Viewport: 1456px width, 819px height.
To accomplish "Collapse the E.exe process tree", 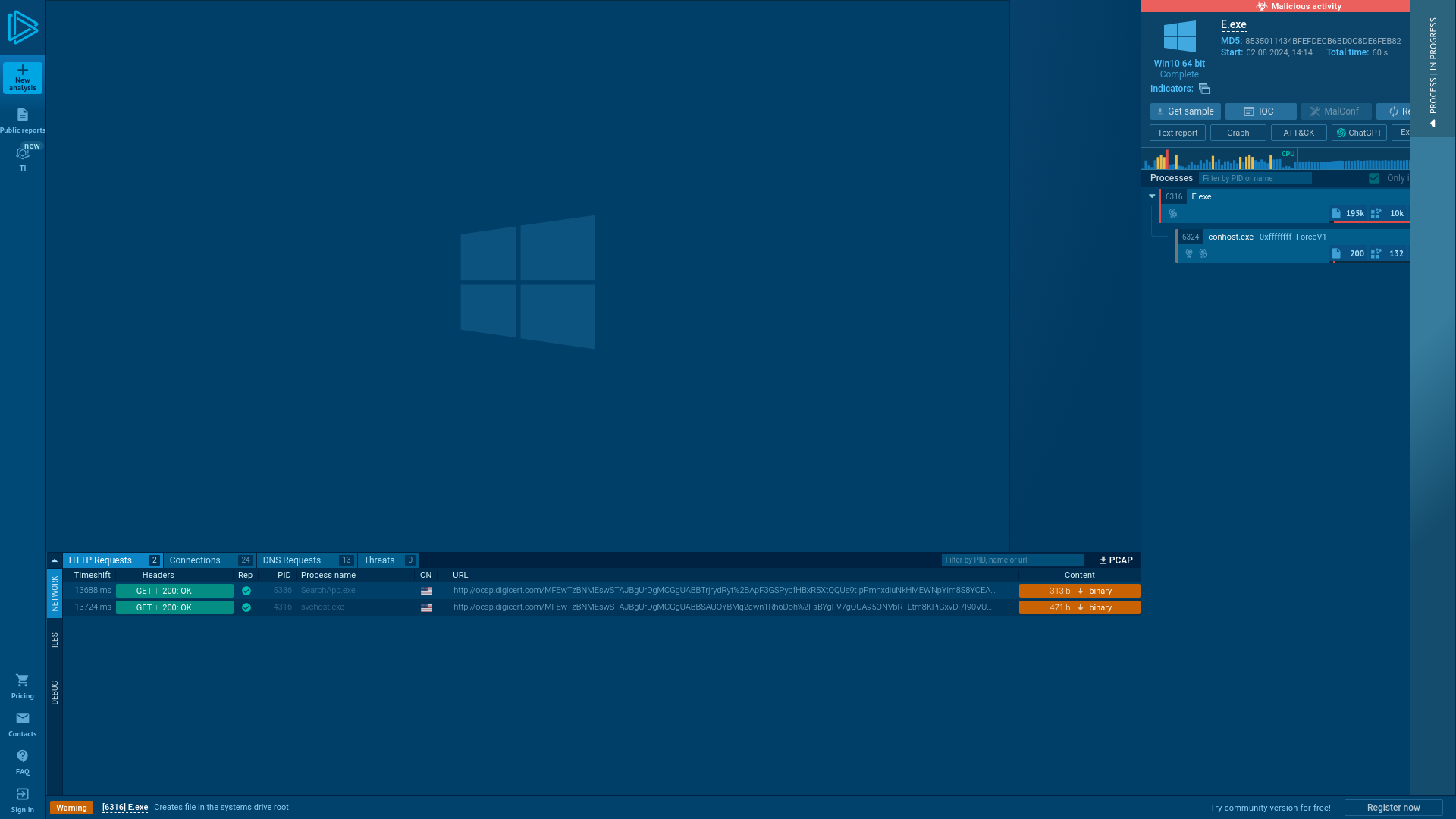I will tap(1152, 196).
